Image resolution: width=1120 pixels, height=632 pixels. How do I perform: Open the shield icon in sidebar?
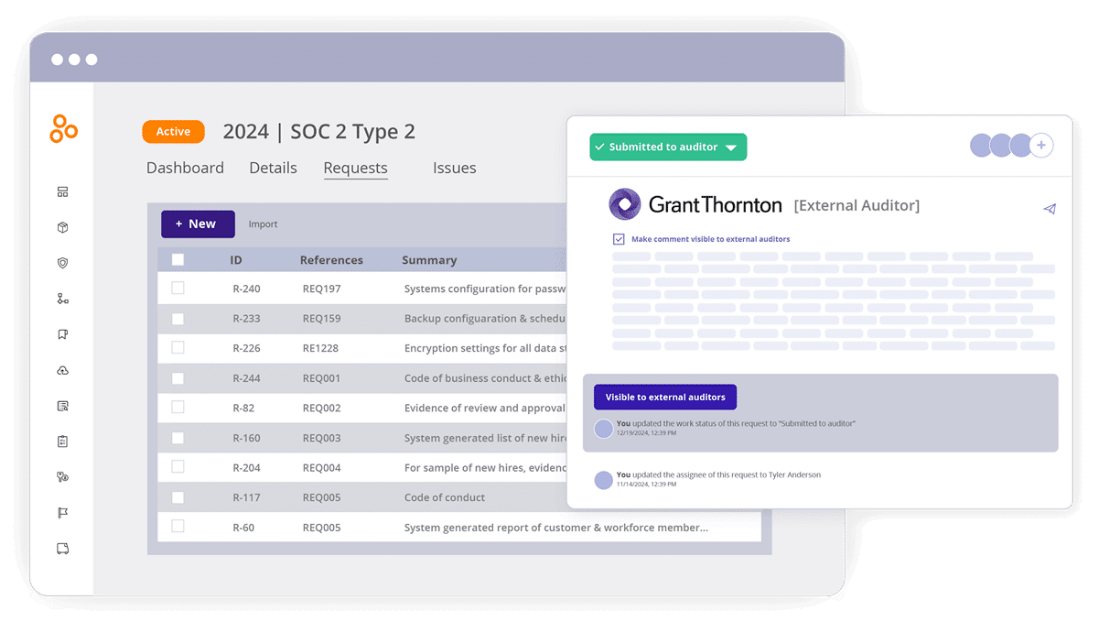(x=63, y=264)
